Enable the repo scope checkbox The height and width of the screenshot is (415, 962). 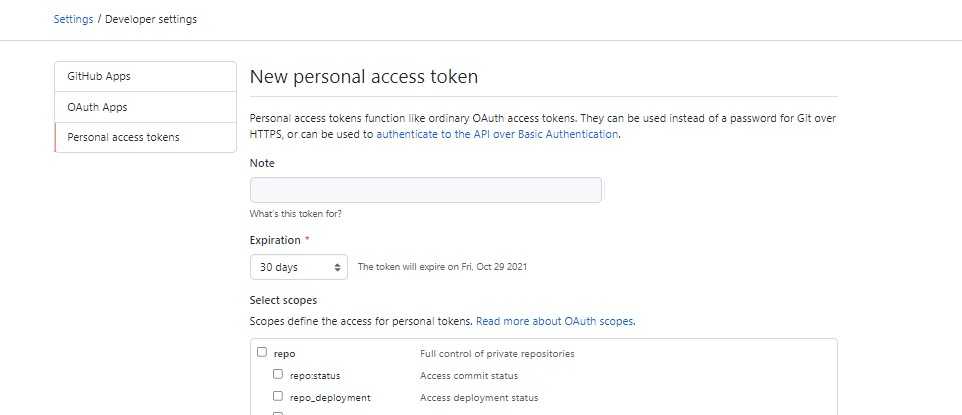click(262, 352)
